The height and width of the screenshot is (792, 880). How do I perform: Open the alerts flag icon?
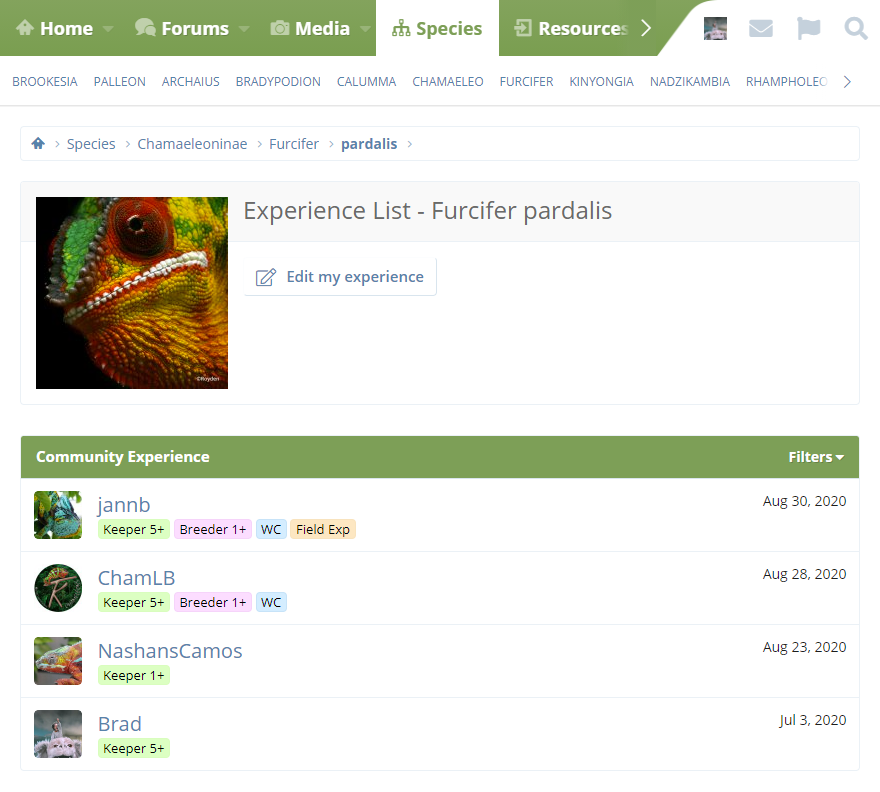coord(808,28)
